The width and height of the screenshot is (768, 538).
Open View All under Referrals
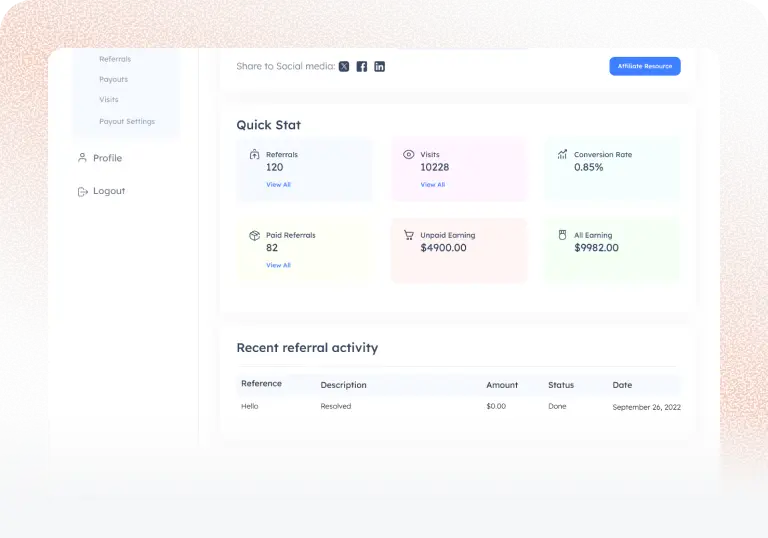click(278, 185)
